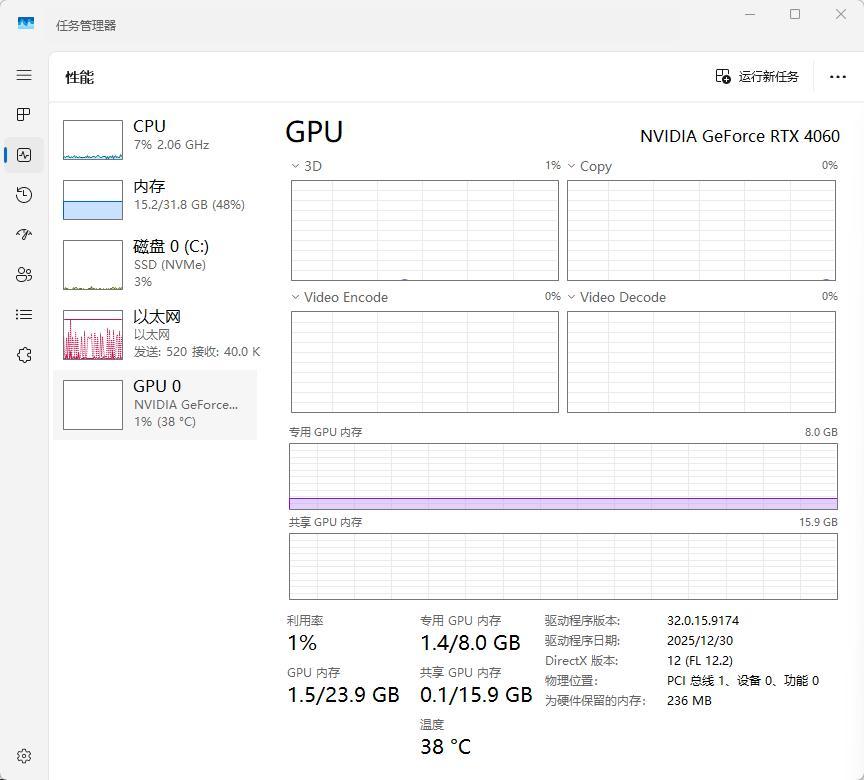This screenshot has width=864, height=780.
Task: Open the hamburger navigation menu
Action: [24, 75]
